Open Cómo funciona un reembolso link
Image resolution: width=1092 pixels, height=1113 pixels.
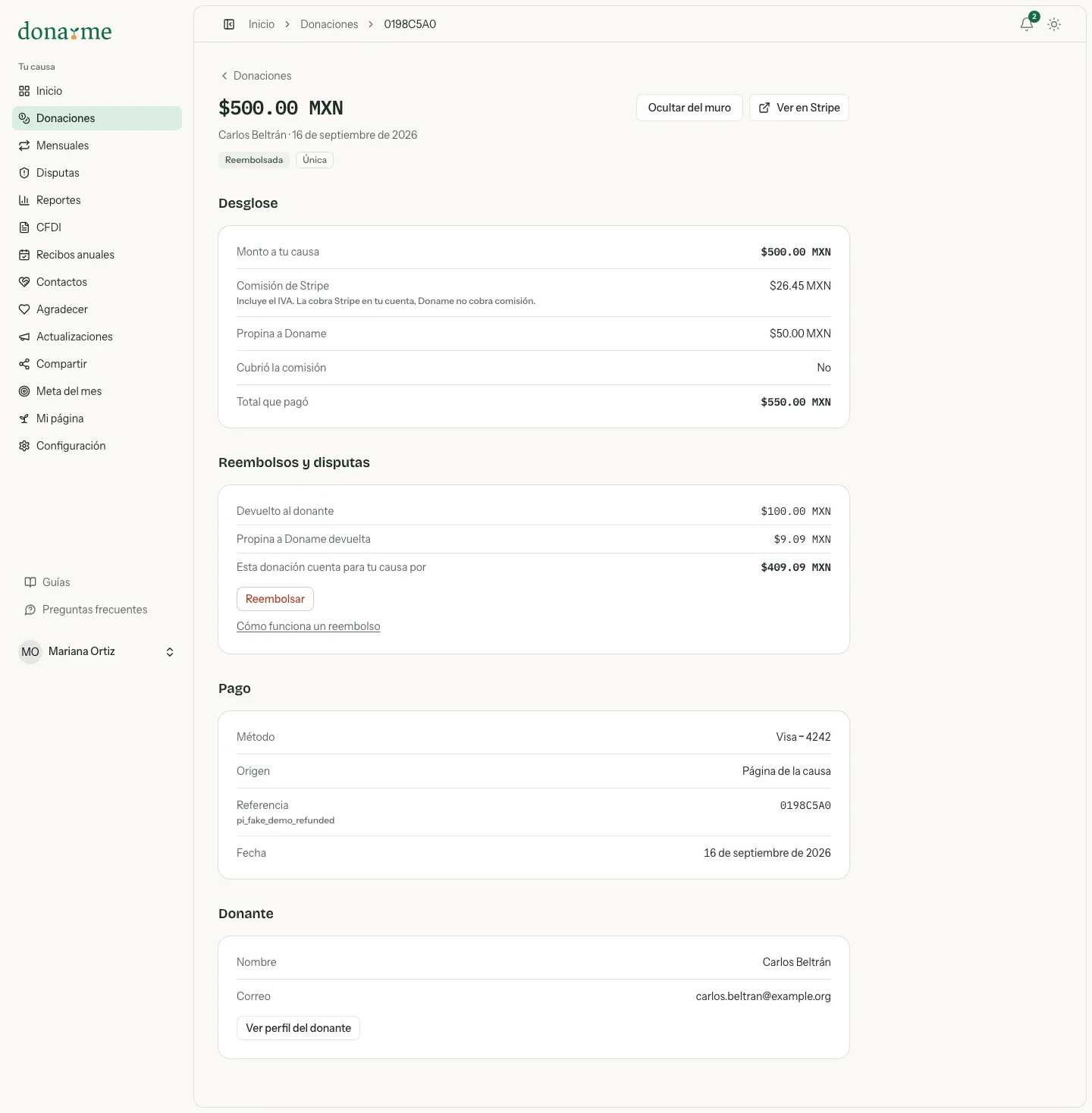(x=309, y=626)
